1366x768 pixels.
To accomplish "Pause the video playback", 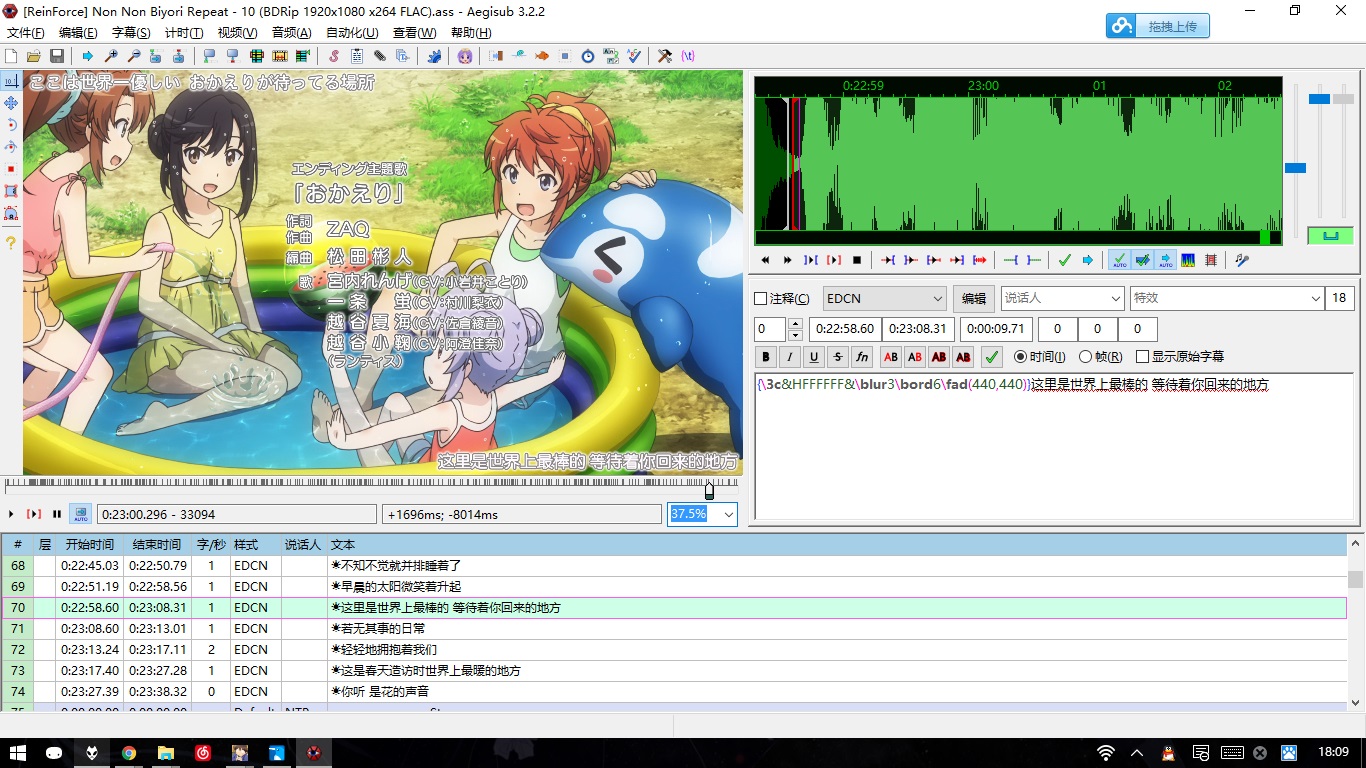I will click(x=57, y=514).
